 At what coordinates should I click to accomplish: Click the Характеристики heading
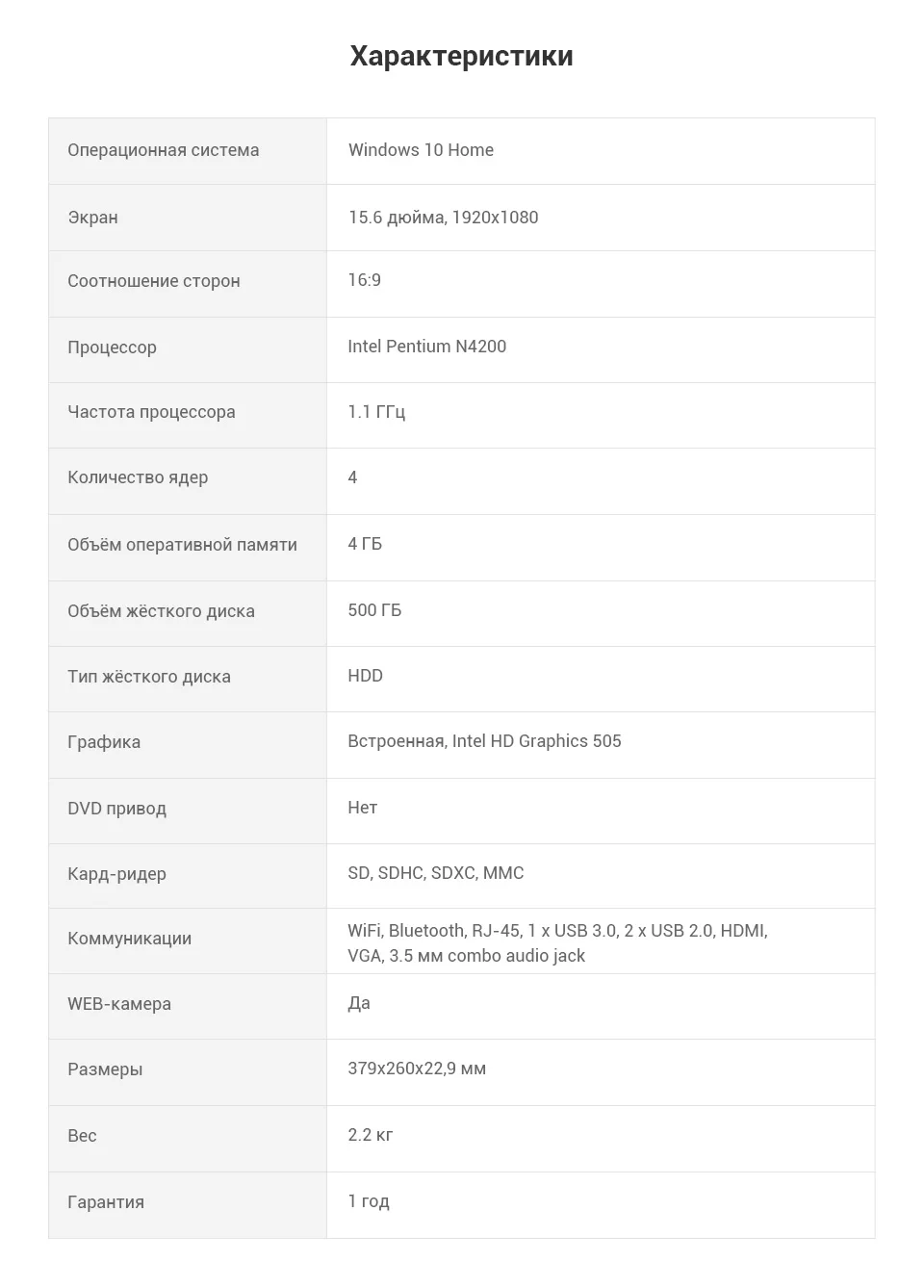[x=462, y=56]
